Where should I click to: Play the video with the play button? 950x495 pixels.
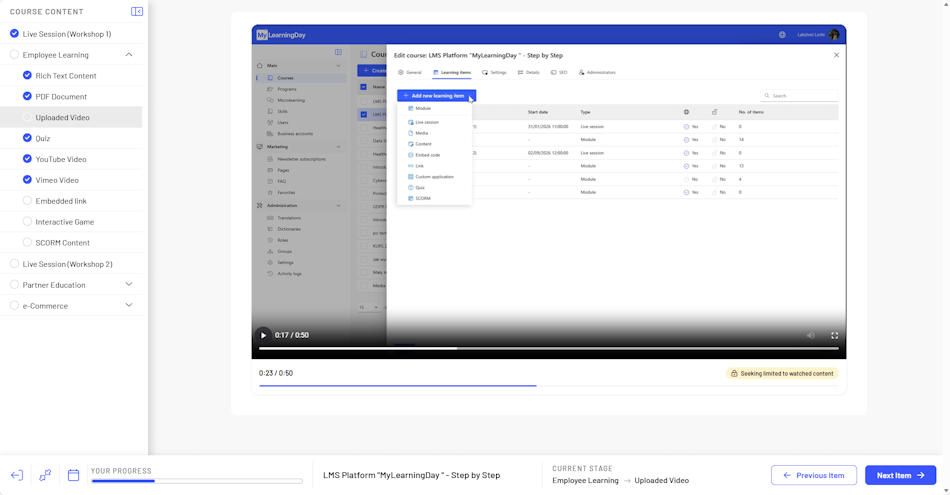[x=263, y=335]
